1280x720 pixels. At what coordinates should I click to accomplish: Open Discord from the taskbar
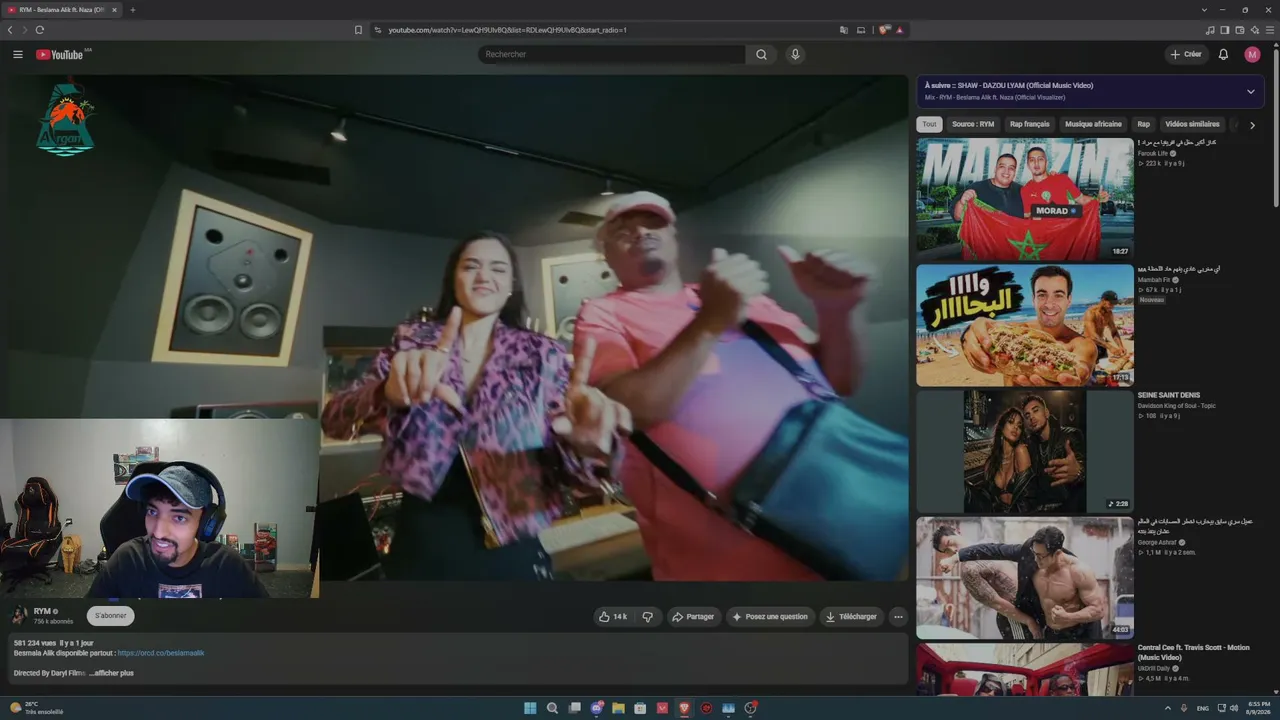point(597,708)
